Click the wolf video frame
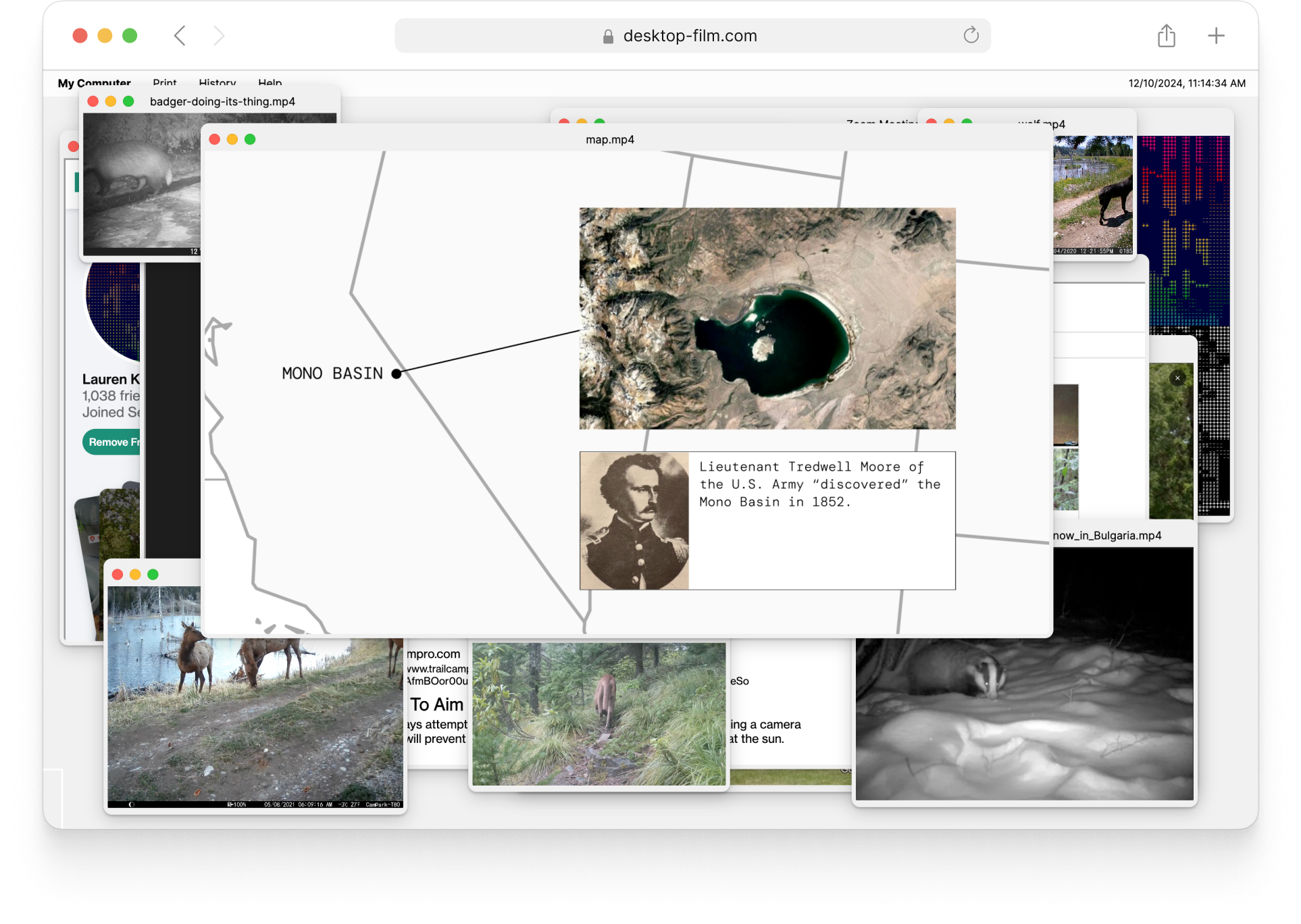 (x=1093, y=195)
